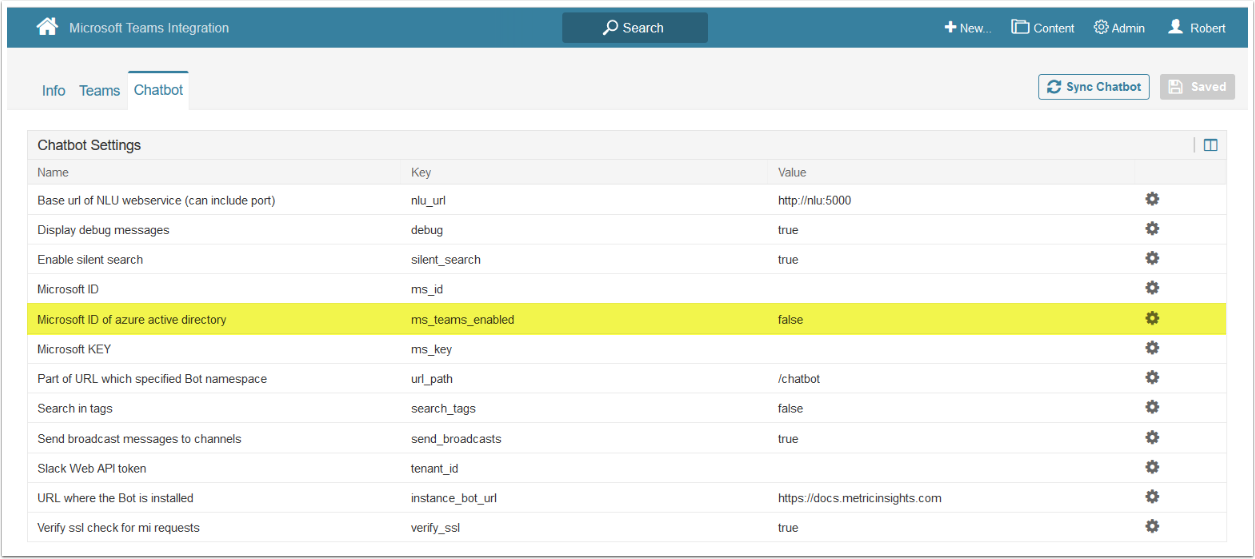Select 'Send broadcast messages to channels' name
Screen dimensions: 1255x559
tap(139, 439)
